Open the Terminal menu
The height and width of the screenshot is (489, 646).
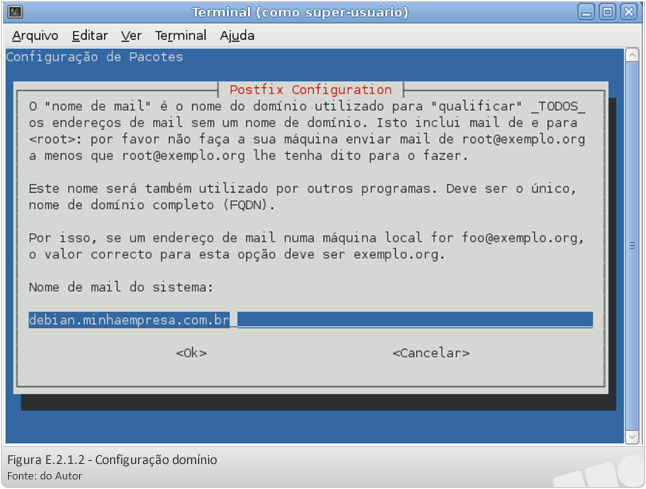[180, 36]
